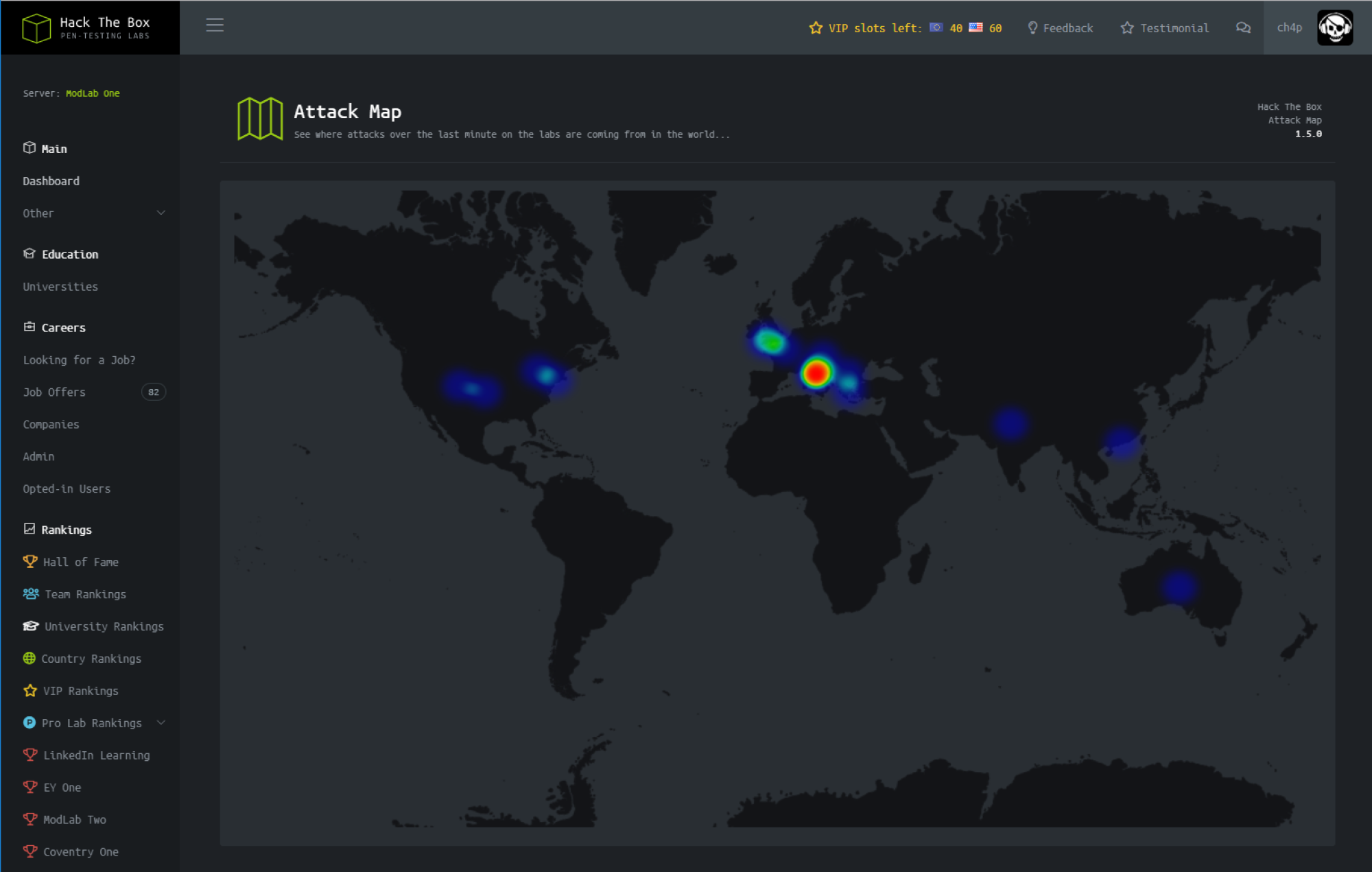Click the Country Rankings globe icon
Viewport: 1372px width, 872px height.
[29, 658]
